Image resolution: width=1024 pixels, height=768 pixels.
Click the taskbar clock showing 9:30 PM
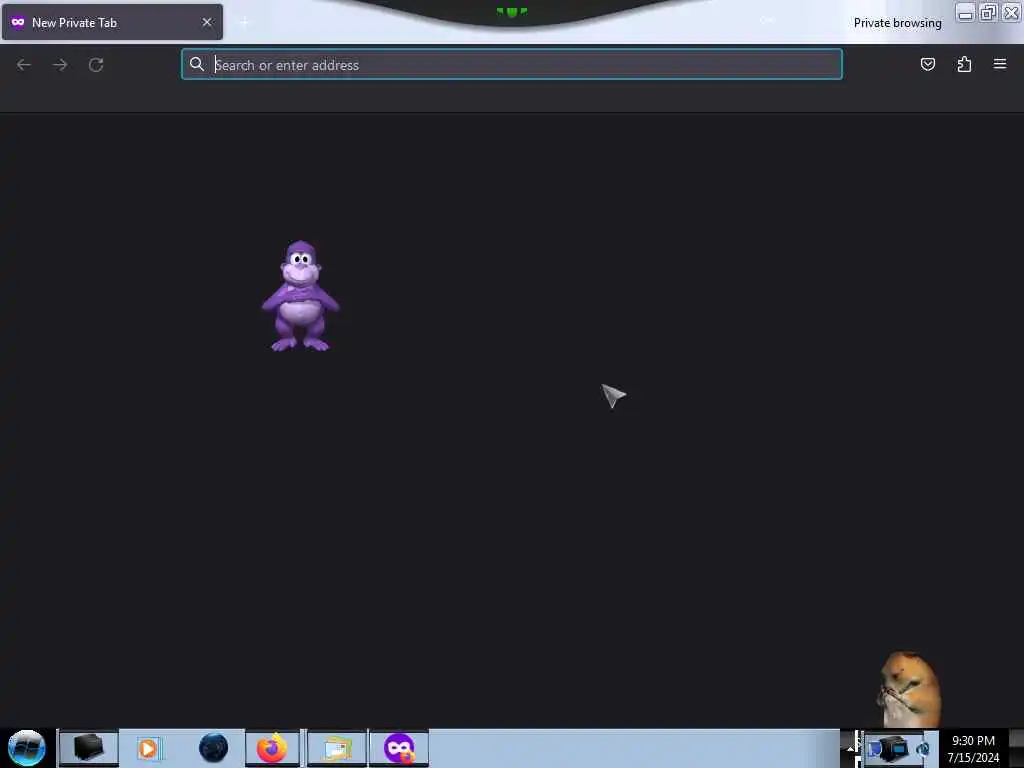pos(973,749)
